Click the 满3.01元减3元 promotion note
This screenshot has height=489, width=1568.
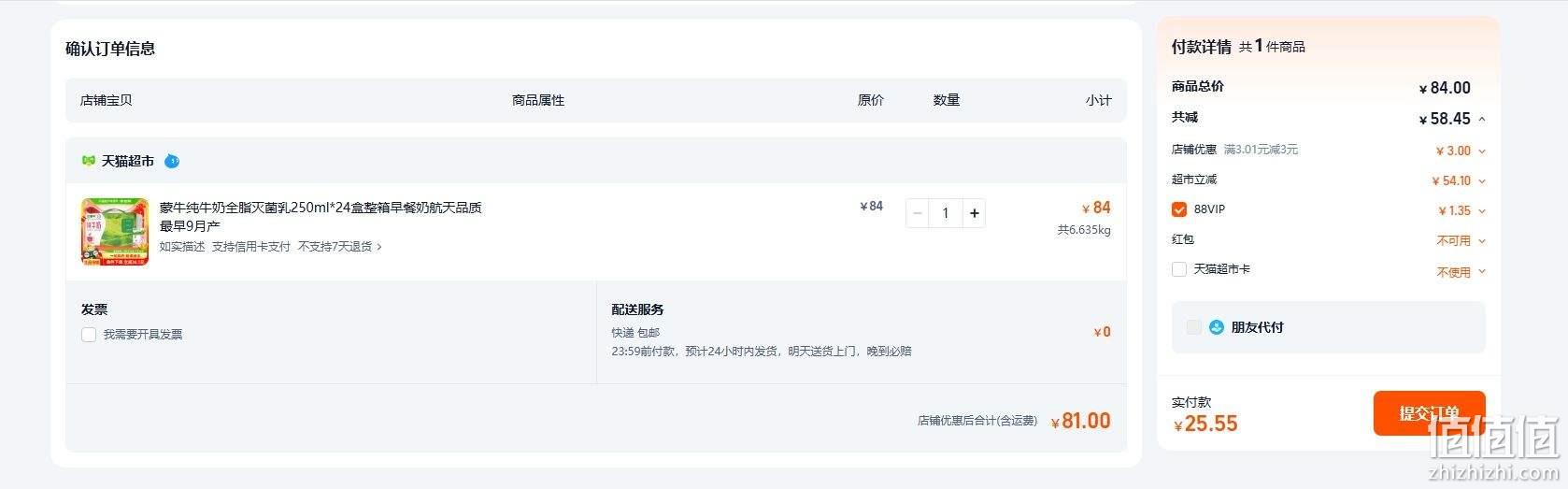tap(1261, 150)
